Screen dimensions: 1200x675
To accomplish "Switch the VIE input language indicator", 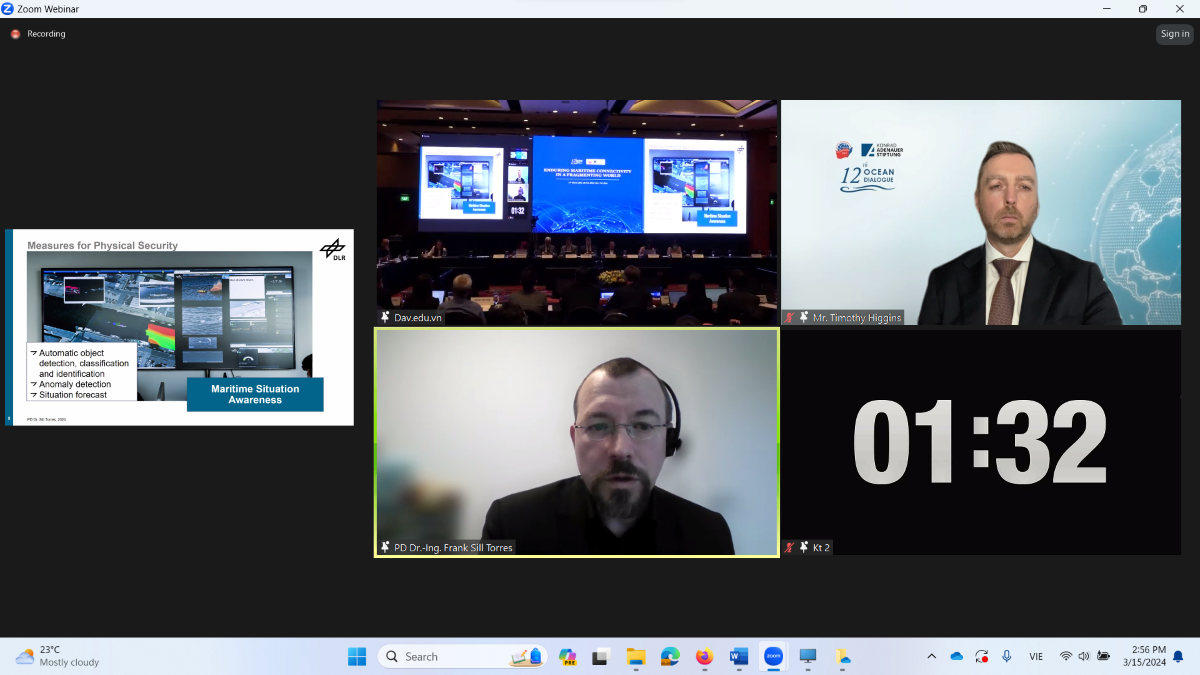I will pyautogui.click(x=1036, y=656).
